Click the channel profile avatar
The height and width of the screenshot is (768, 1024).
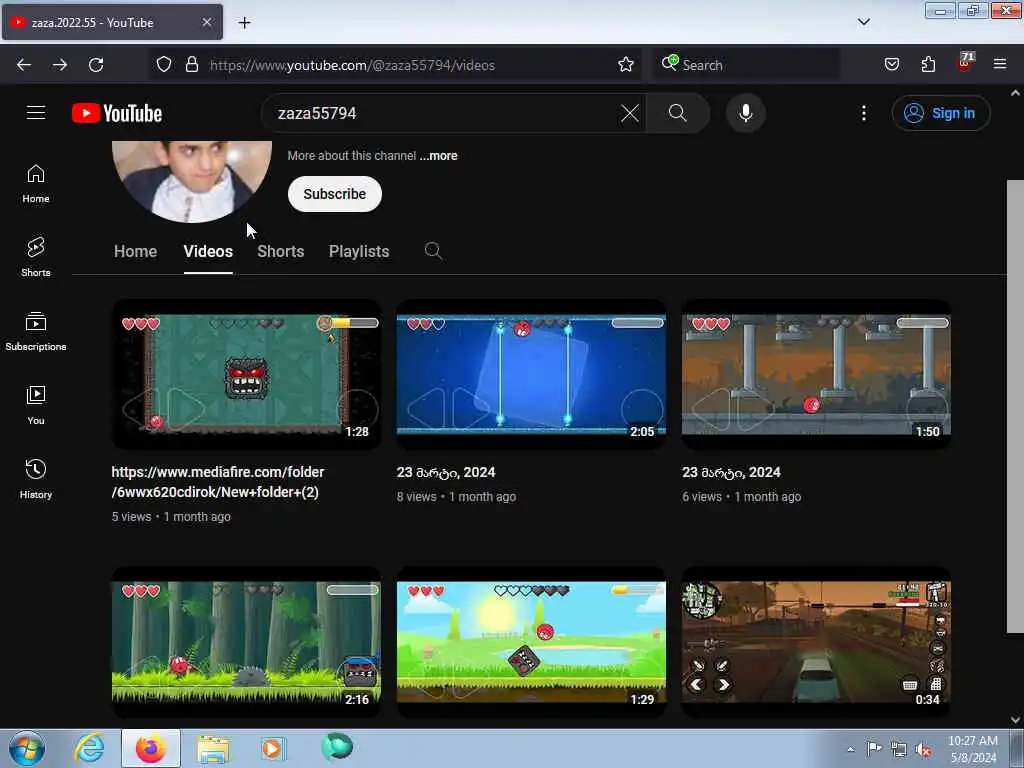pos(192,182)
